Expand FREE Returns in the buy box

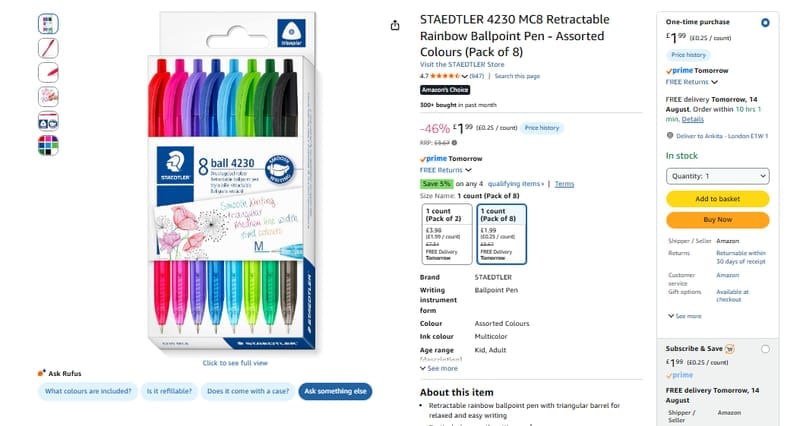(x=692, y=82)
